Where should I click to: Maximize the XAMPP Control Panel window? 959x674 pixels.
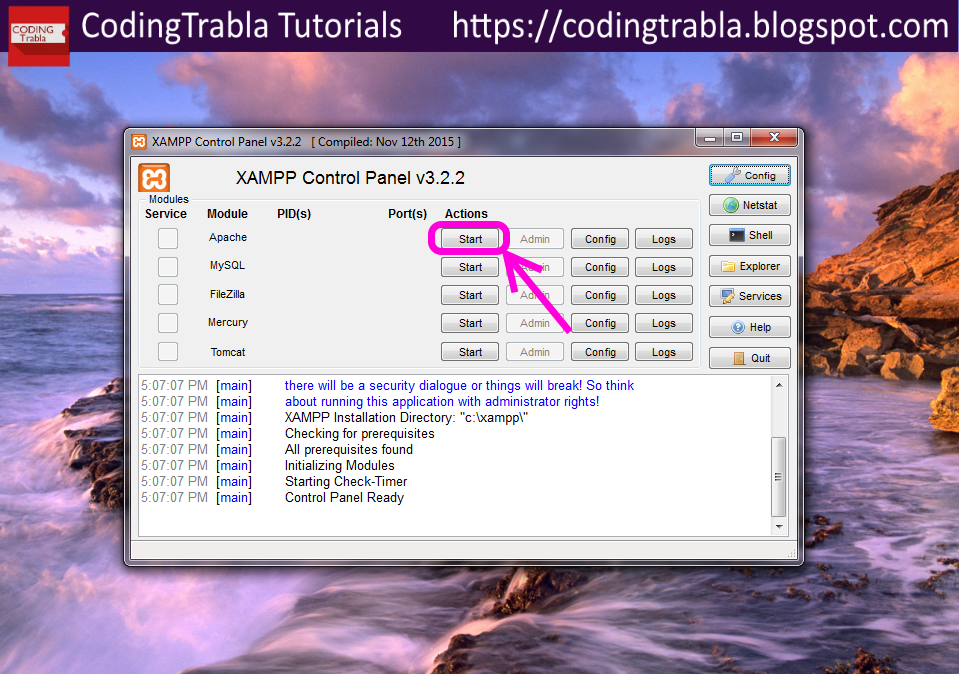(737, 138)
